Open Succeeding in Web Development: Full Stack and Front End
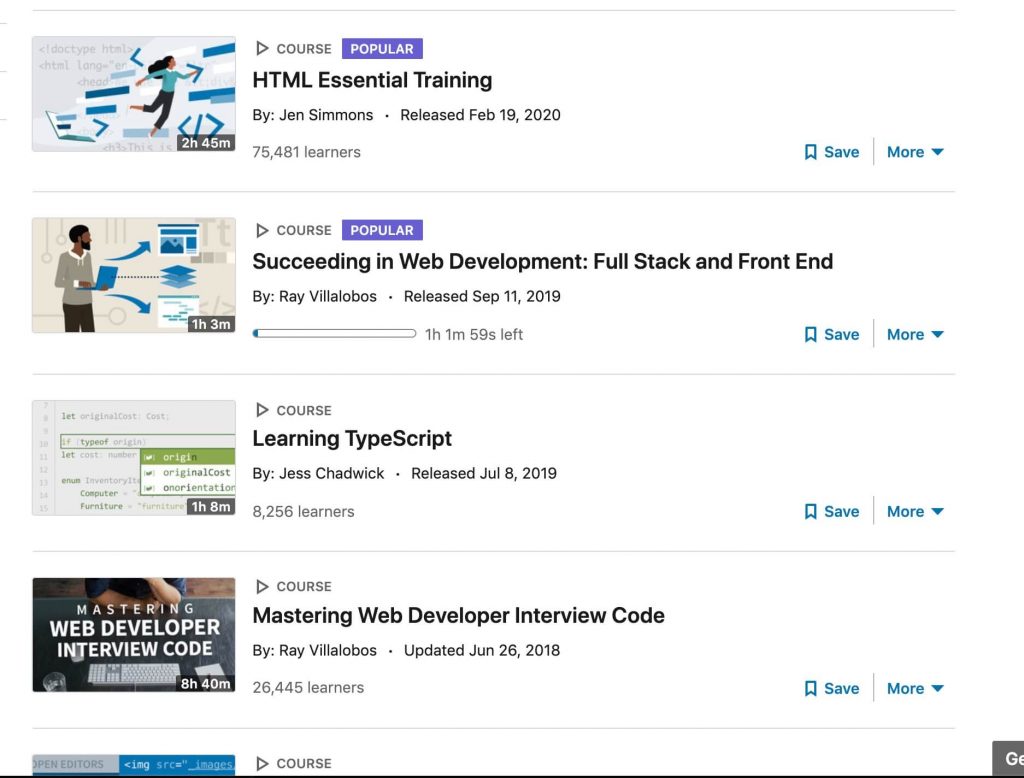The width and height of the screenshot is (1024, 778). click(543, 262)
